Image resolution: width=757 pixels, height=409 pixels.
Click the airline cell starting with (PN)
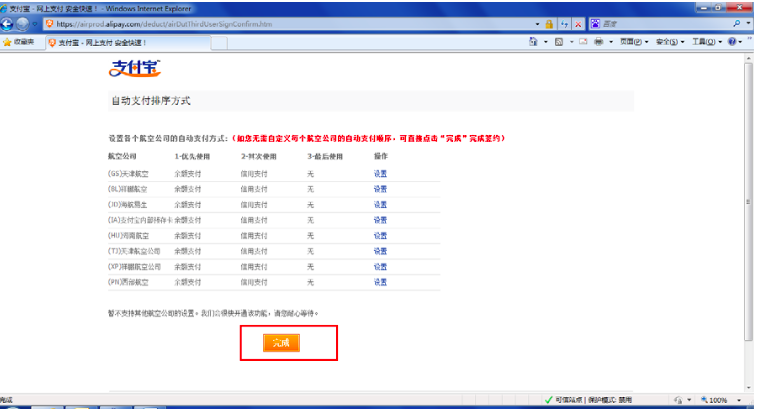128,282
